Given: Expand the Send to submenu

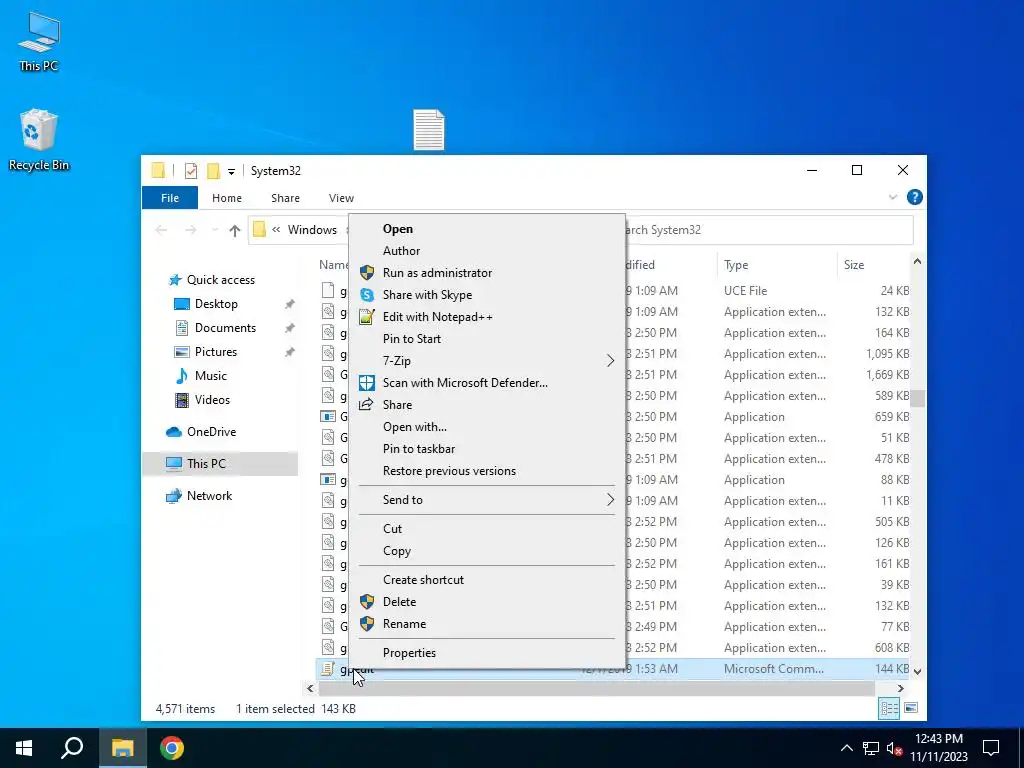Looking at the screenshot, I should [x=487, y=500].
